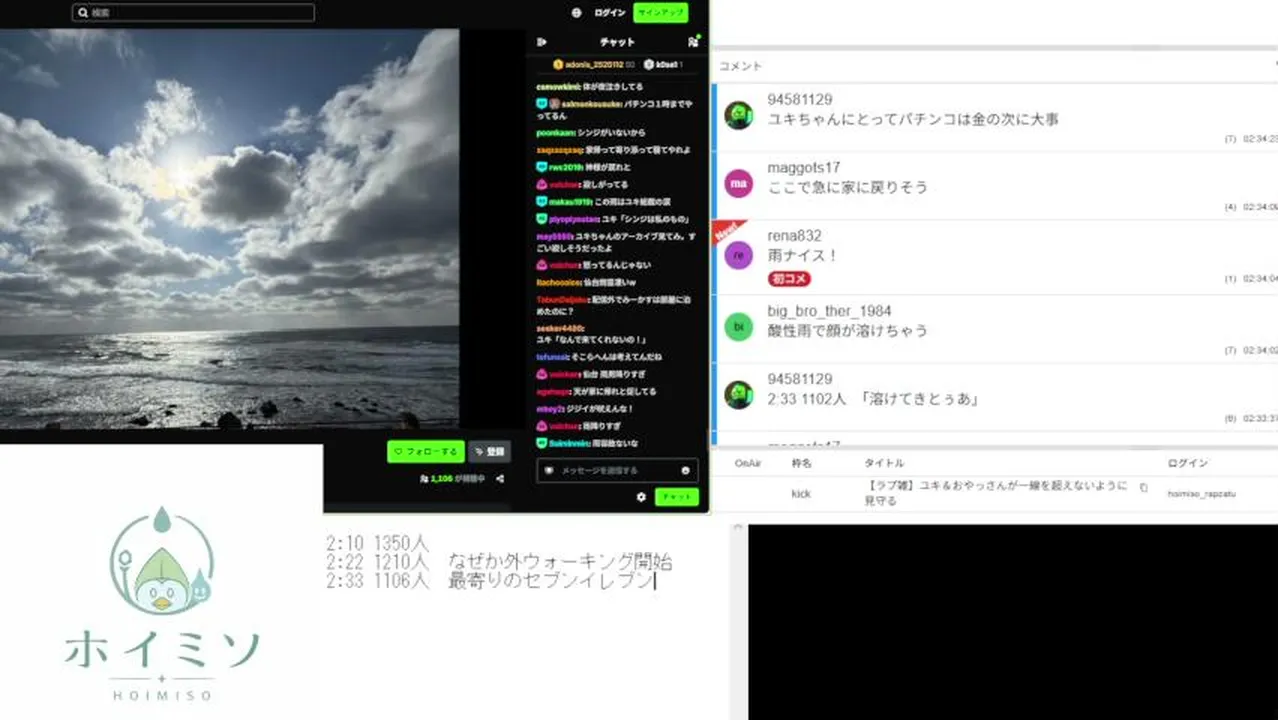Click the red 初コメ badge

[789, 279]
